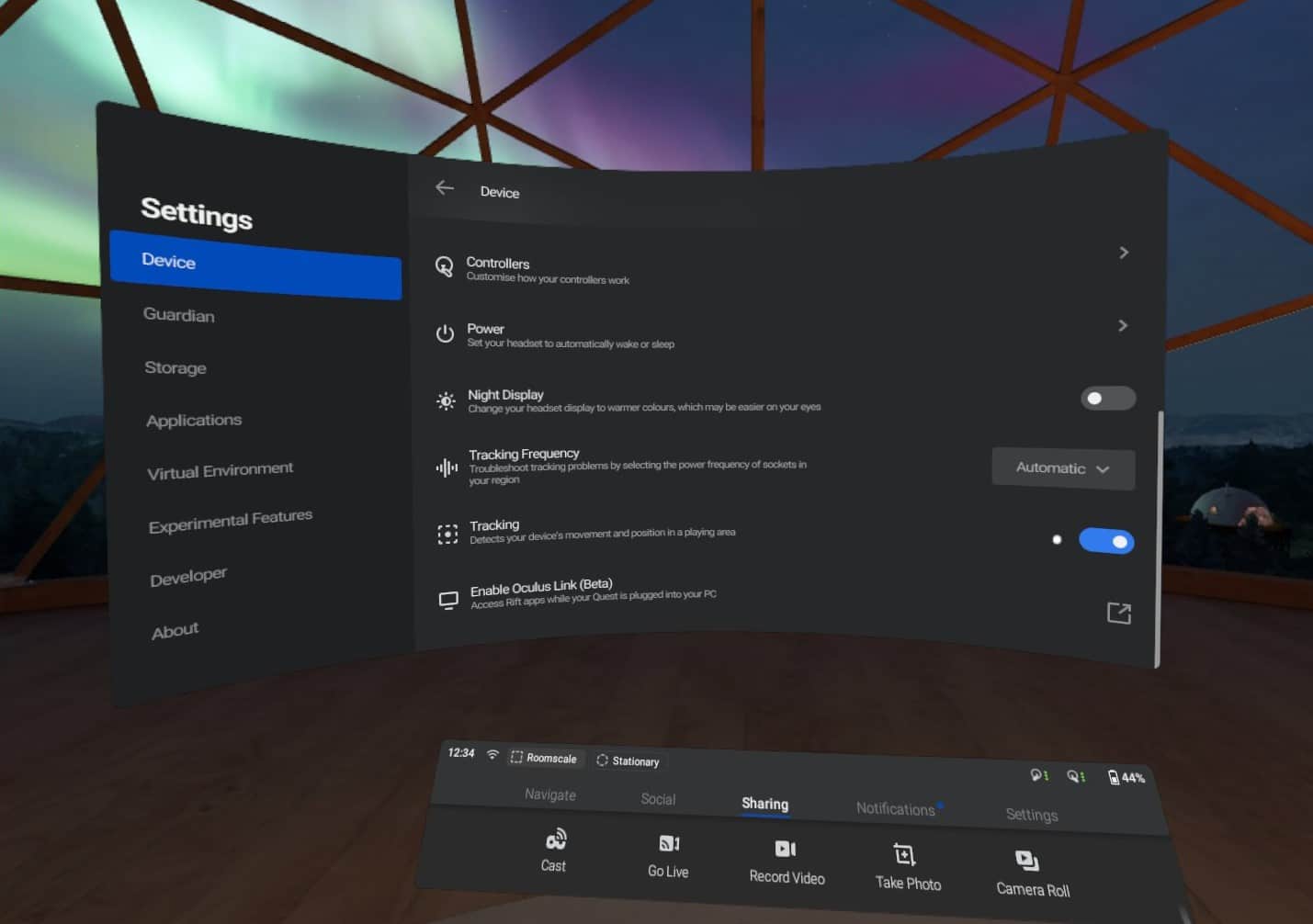Click the back arrow on Device page
The image size is (1313, 924).
click(x=445, y=187)
